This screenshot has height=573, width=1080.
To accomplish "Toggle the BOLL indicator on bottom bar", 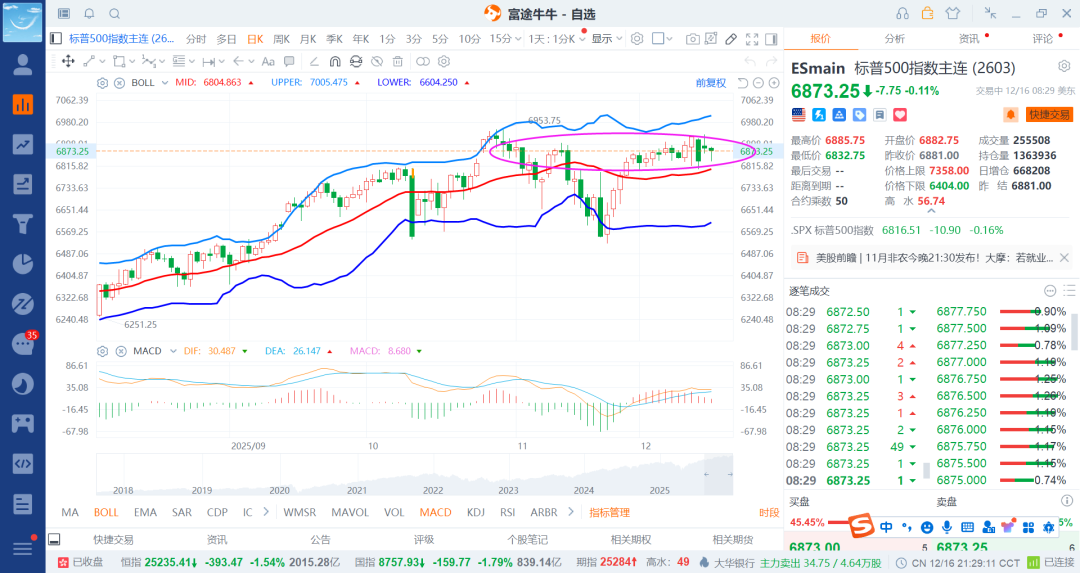I will (106, 512).
